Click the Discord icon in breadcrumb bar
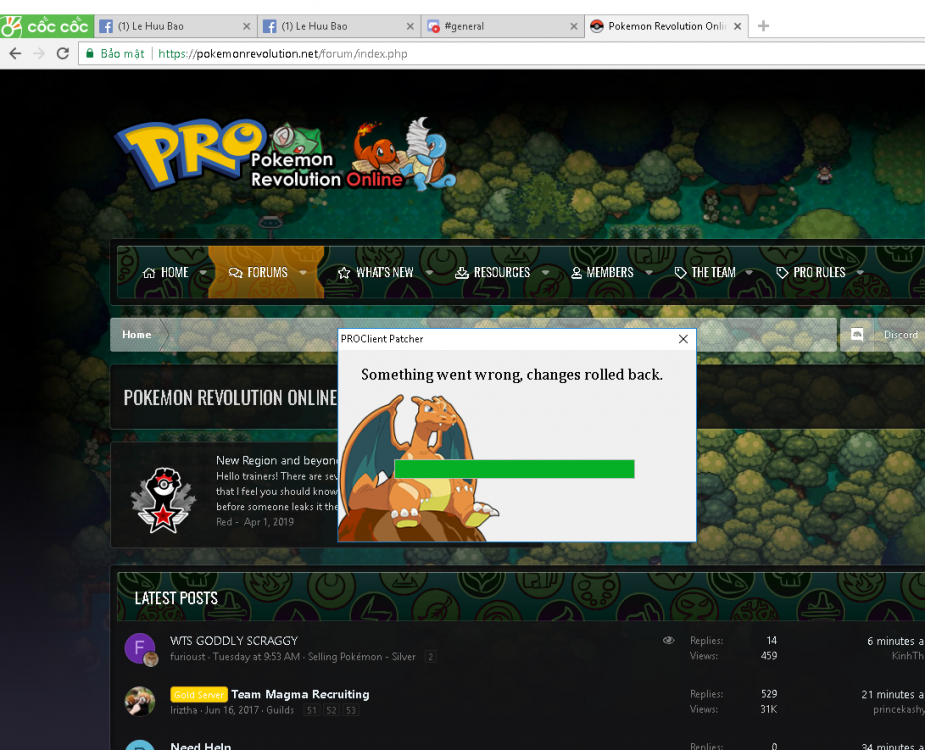 pyautogui.click(x=857, y=335)
